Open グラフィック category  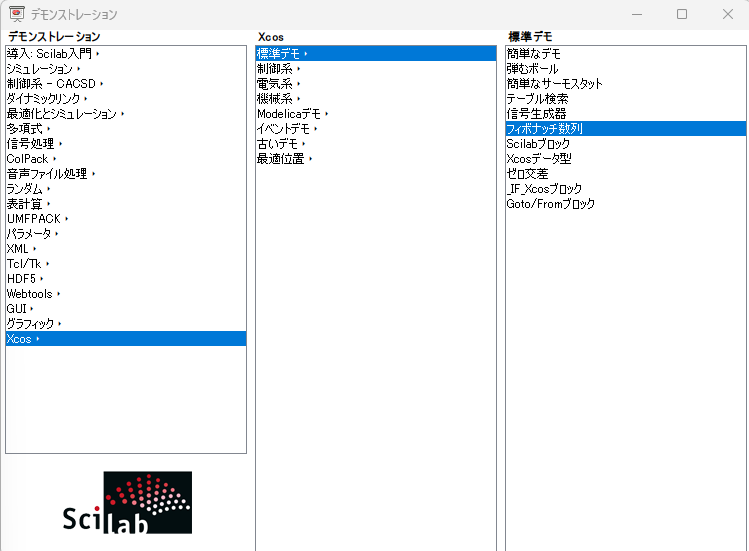click(x=126, y=324)
